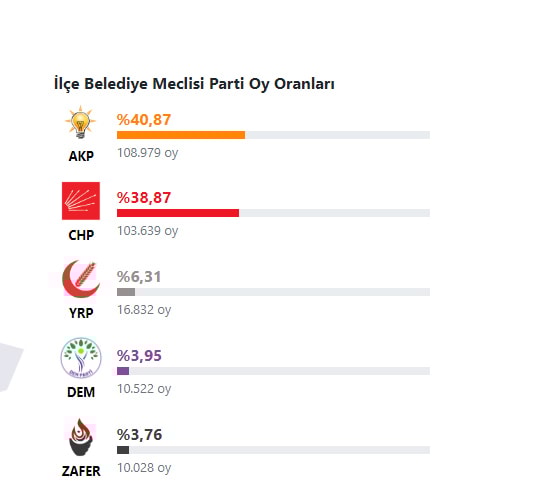Select the YRP party name label

pos(81,313)
